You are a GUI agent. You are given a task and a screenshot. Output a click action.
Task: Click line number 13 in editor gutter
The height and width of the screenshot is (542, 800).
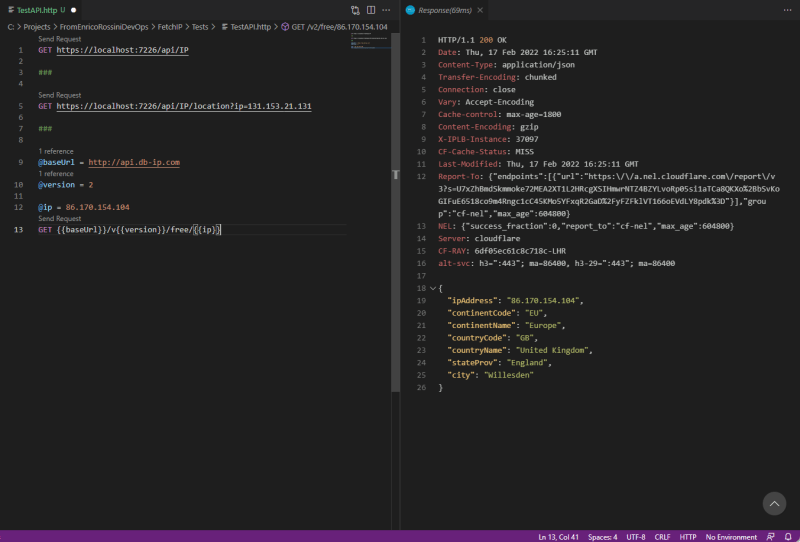tap(18, 230)
